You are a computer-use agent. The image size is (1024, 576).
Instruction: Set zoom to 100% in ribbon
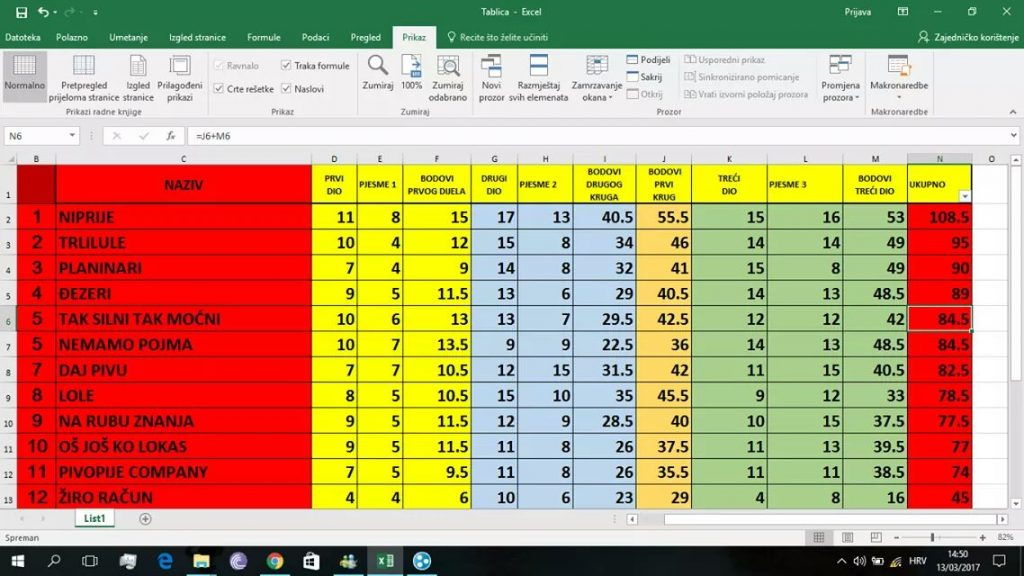[x=411, y=73]
